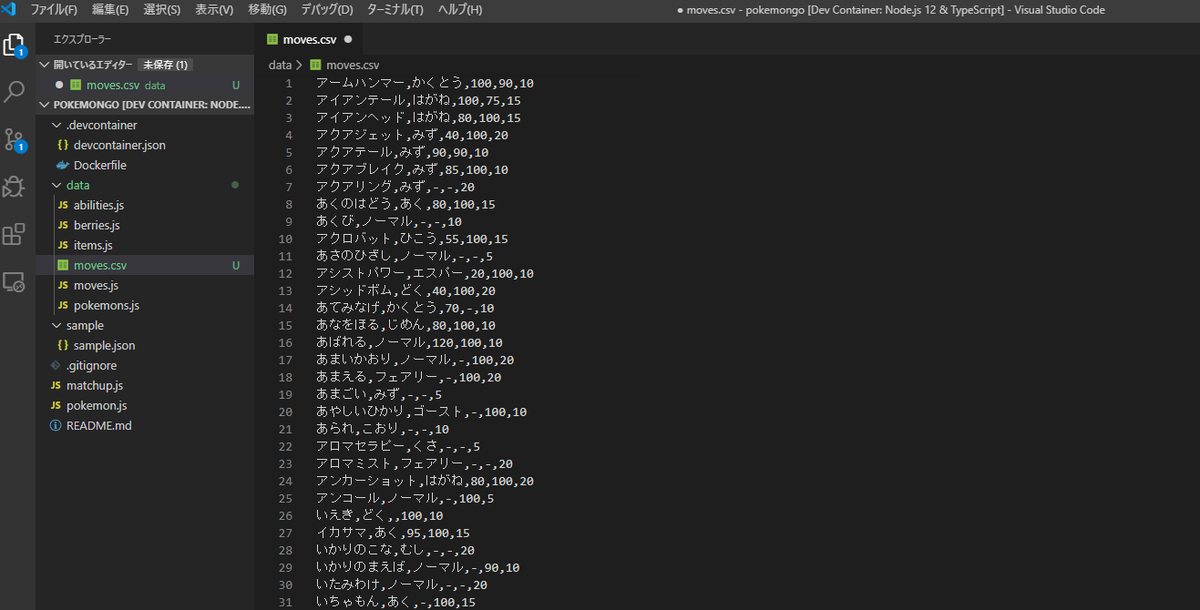The width and height of the screenshot is (1200, 610).
Task: Click the braces icon beside sample.json
Action: pyautogui.click(x=63, y=345)
